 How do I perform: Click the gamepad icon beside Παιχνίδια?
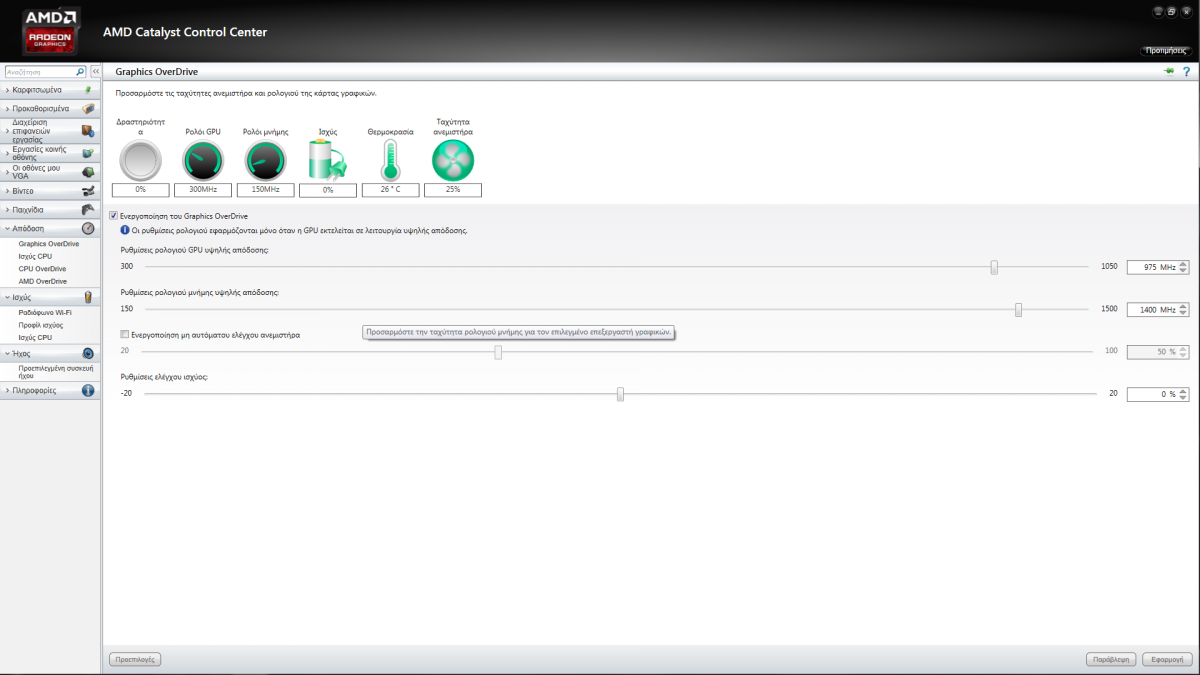coord(88,210)
